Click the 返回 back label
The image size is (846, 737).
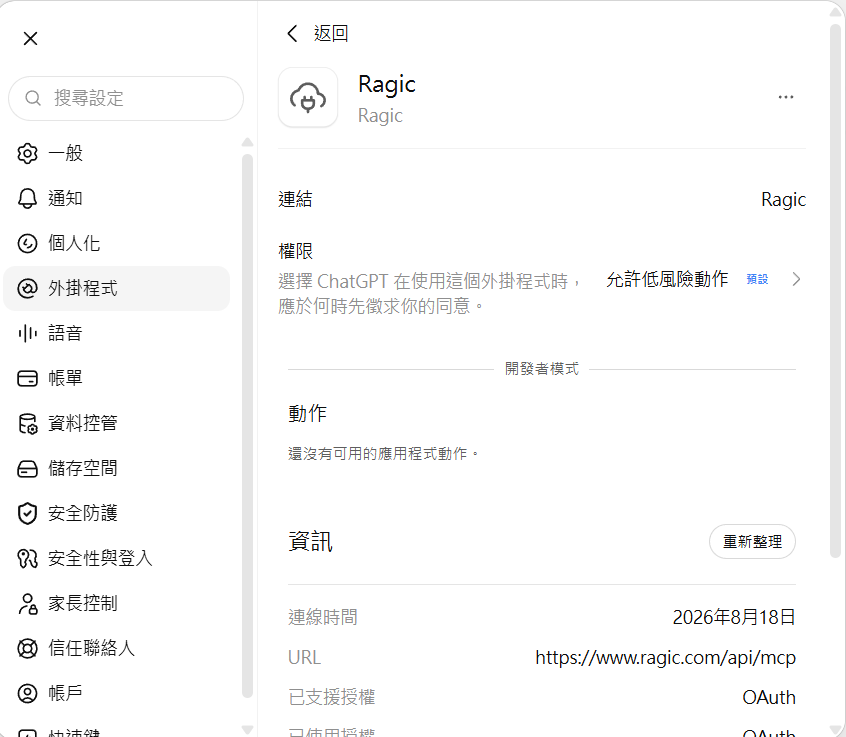pos(331,33)
